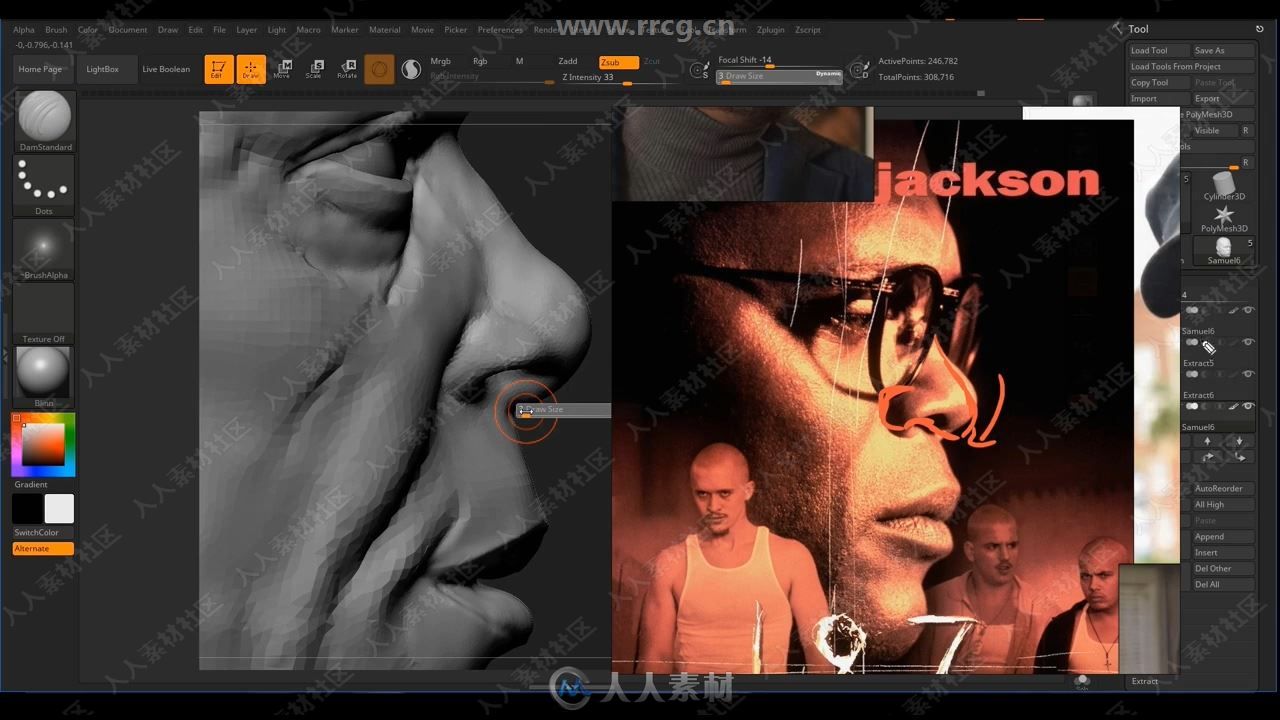This screenshot has width=1280, height=720.
Task: Click Copy Tool button
Action: (x=1159, y=82)
